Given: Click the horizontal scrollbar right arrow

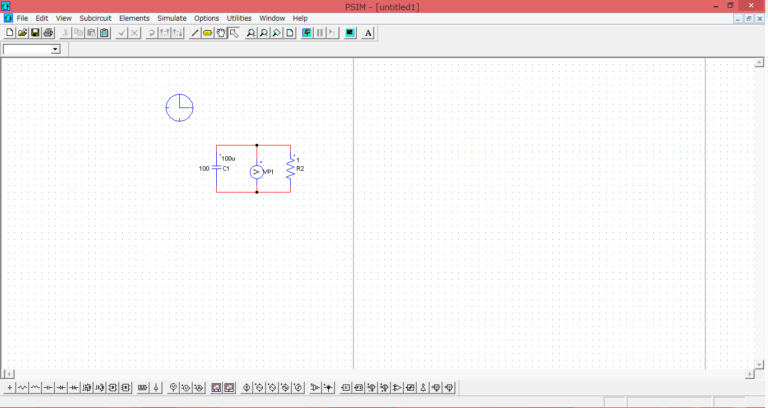Looking at the screenshot, I should 749,374.
